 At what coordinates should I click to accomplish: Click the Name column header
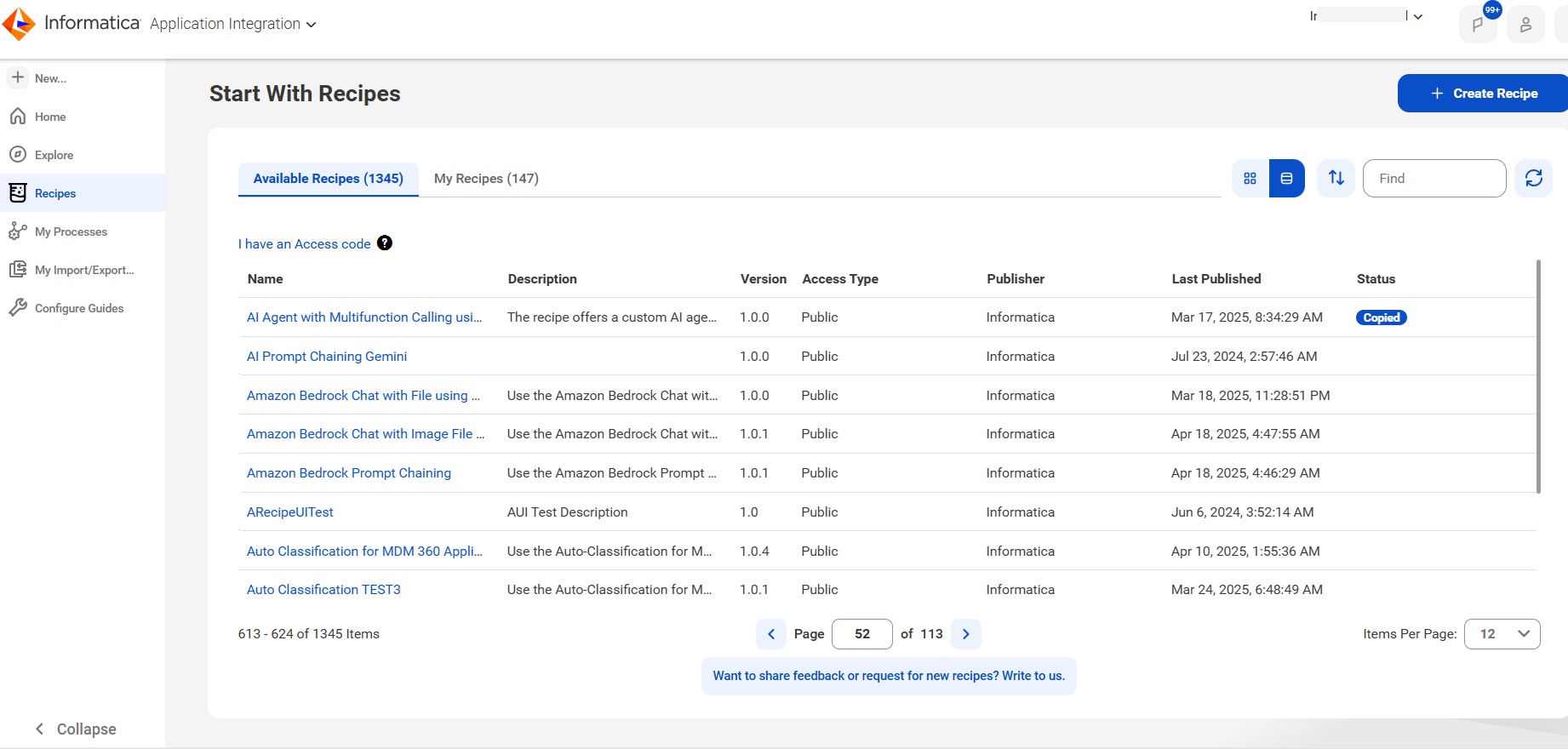pos(266,279)
